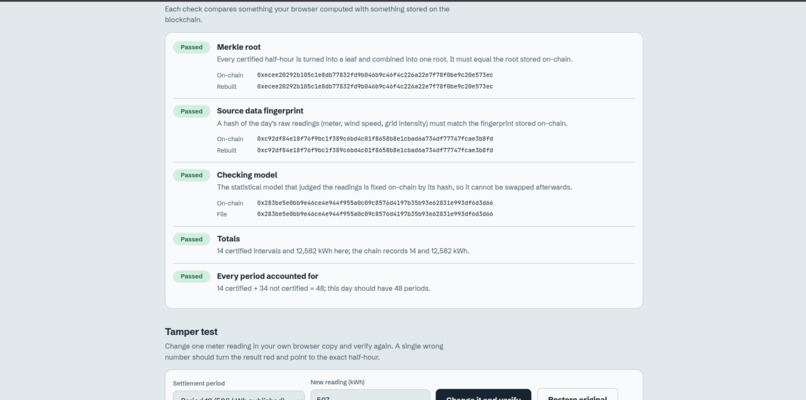Click the Merkle root Rebuilt hash value
The image size is (806, 400).
click(375, 86)
